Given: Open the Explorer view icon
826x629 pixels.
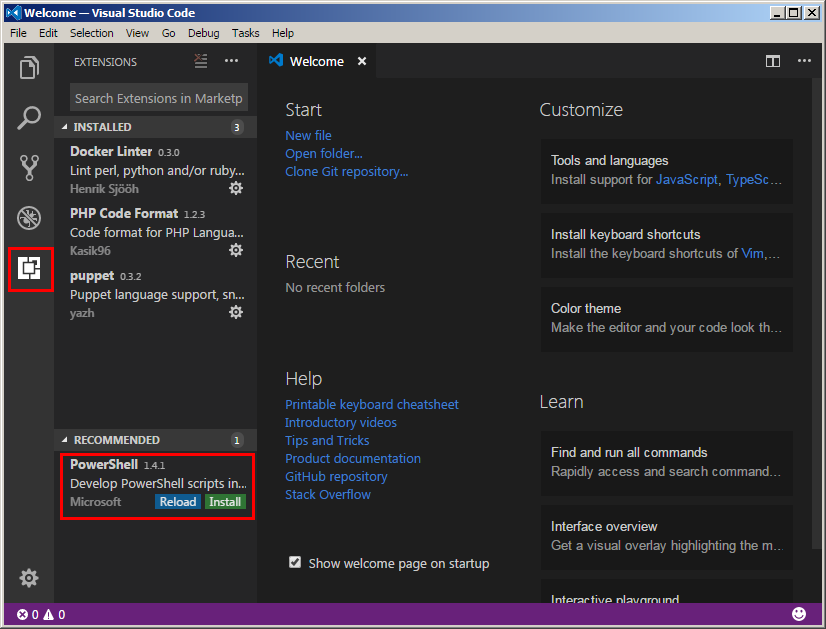Looking at the screenshot, I should point(28,68).
